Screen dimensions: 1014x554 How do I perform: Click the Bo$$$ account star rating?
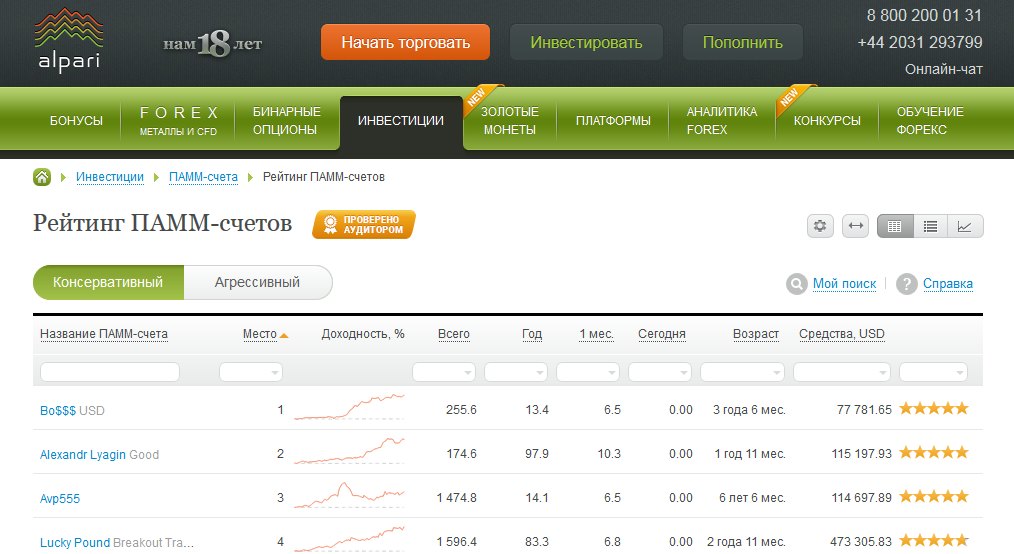tap(934, 409)
